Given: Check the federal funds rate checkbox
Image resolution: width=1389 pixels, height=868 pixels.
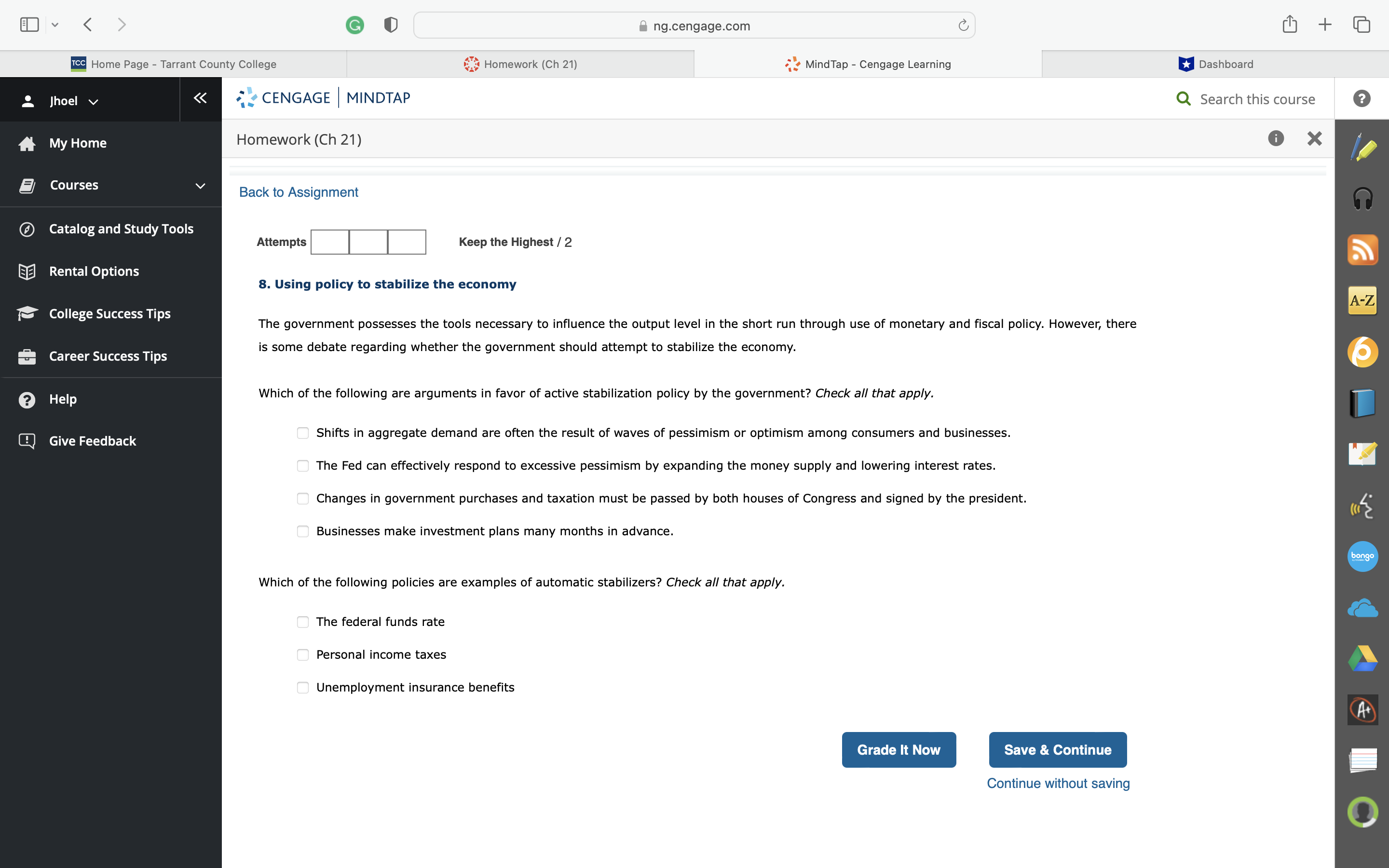Looking at the screenshot, I should (302, 622).
